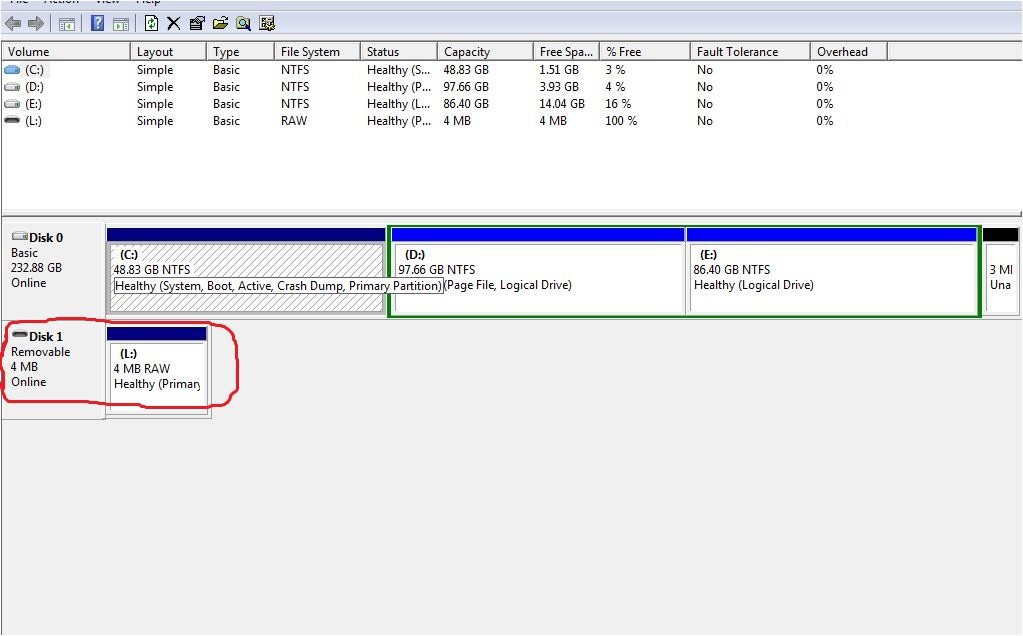The height and width of the screenshot is (636, 1023).
Task: Select the (L:) RAW volume in list
Action: click(x=34, y=121)
